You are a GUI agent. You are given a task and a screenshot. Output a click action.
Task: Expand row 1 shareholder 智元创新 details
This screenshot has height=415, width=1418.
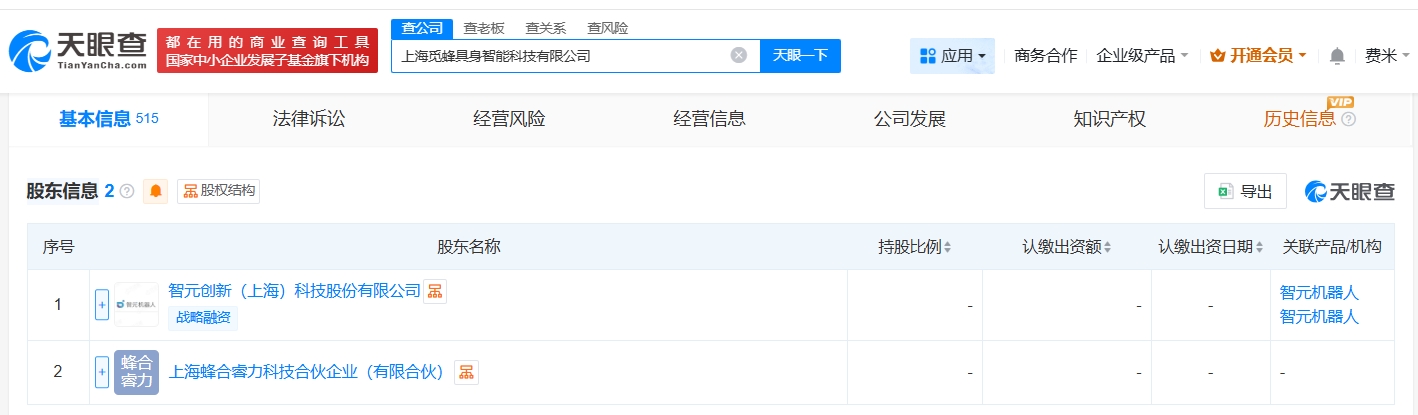[x=101, y=304]
